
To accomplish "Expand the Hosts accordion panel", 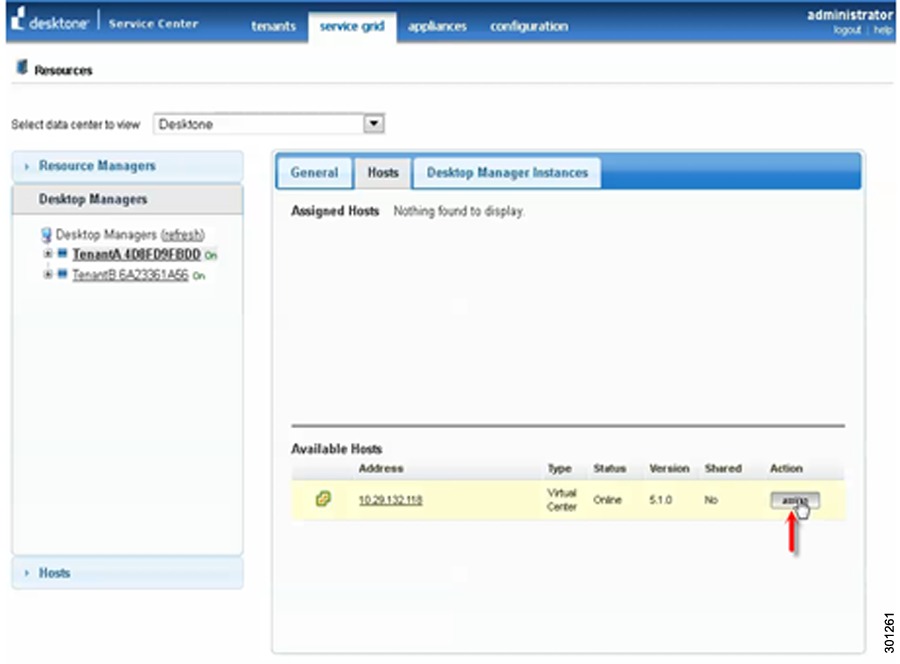I will click(127, 573).
